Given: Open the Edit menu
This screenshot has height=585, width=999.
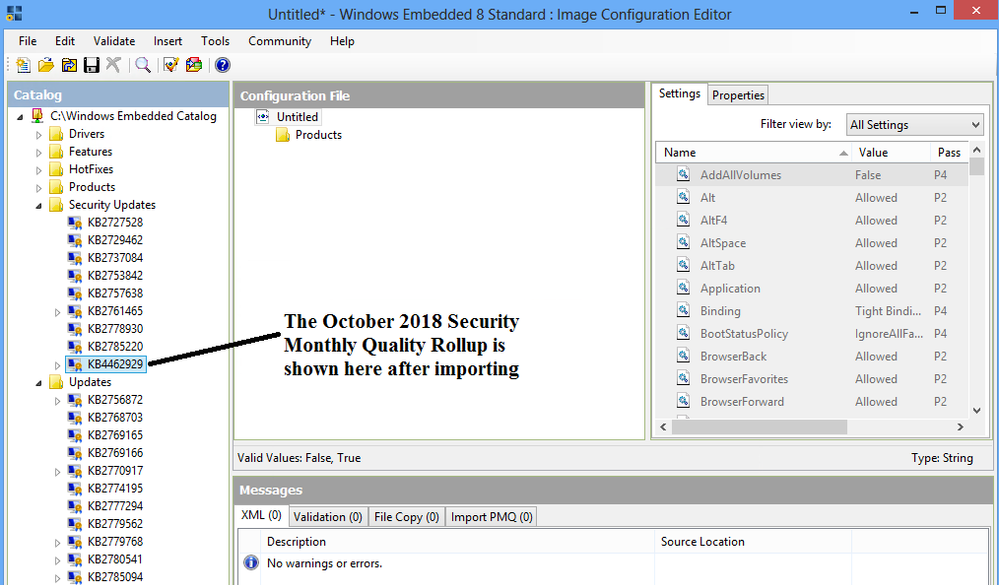Looking at the screenshot, I should [x=65, y=41].
